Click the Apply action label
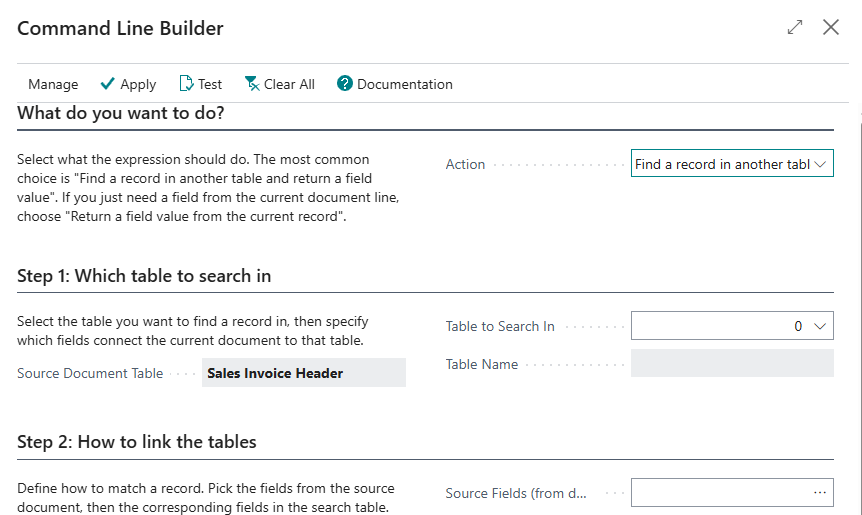862x515 pixels. coord(138,84)
